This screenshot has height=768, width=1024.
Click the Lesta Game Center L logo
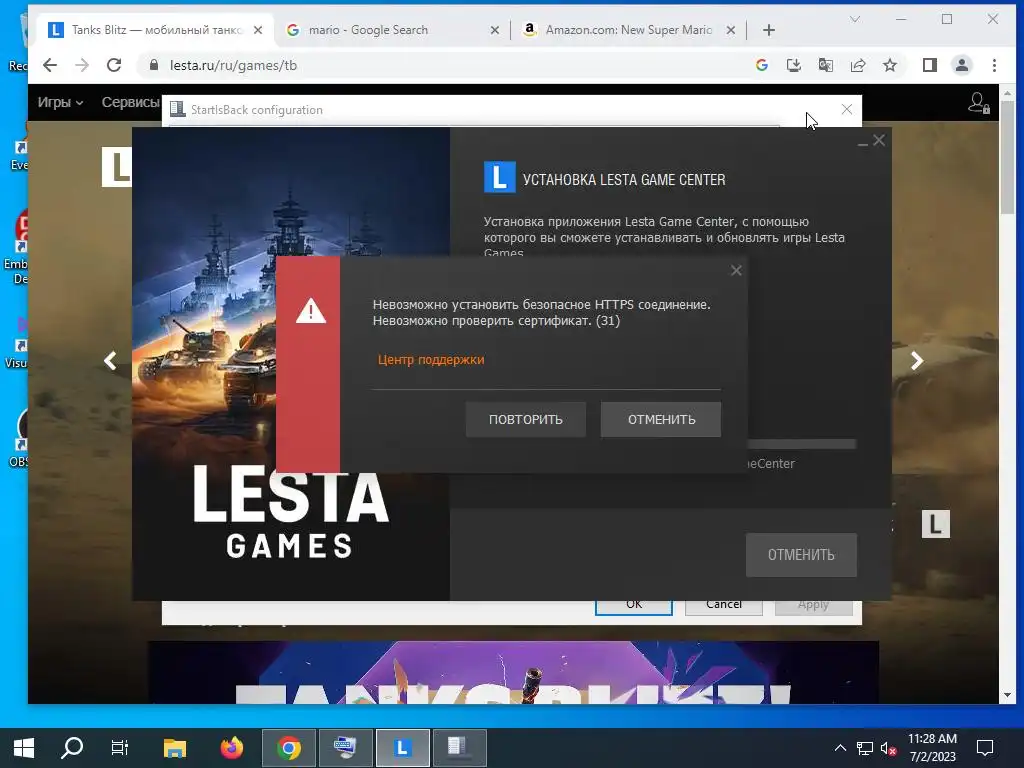(x=500, y=178)
